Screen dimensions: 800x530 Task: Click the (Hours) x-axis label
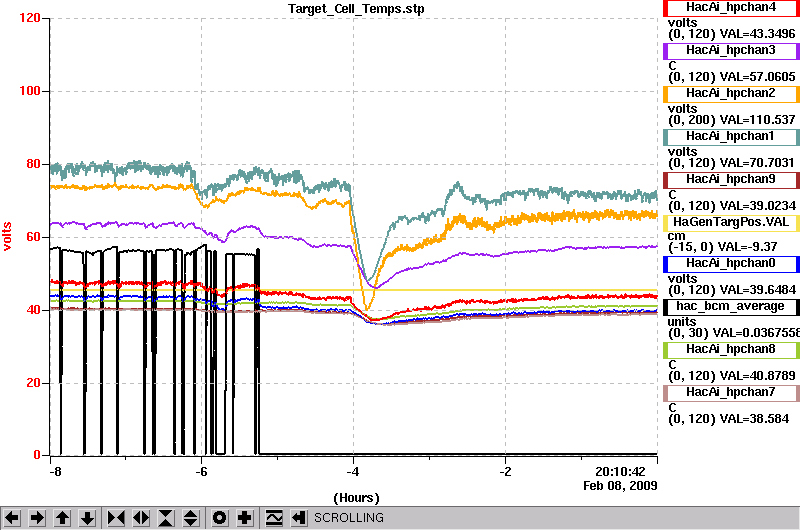click(356, 498)
